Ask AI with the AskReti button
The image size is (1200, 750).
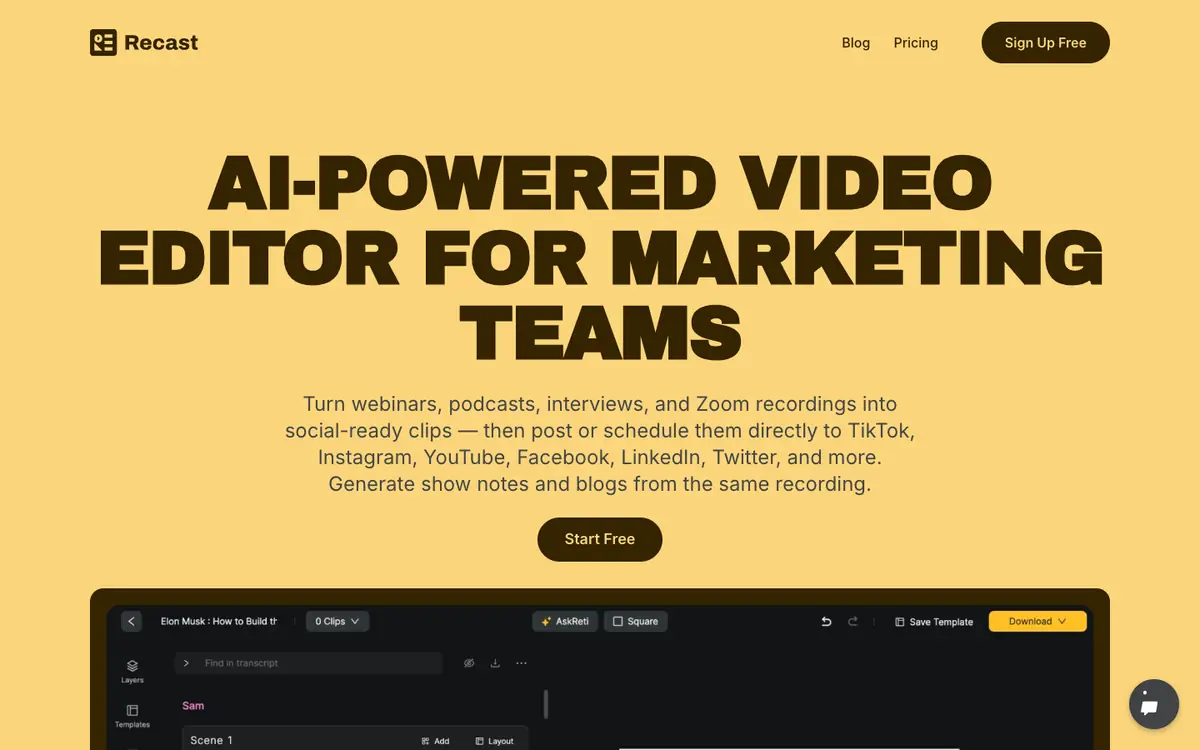tap(563, 621)
